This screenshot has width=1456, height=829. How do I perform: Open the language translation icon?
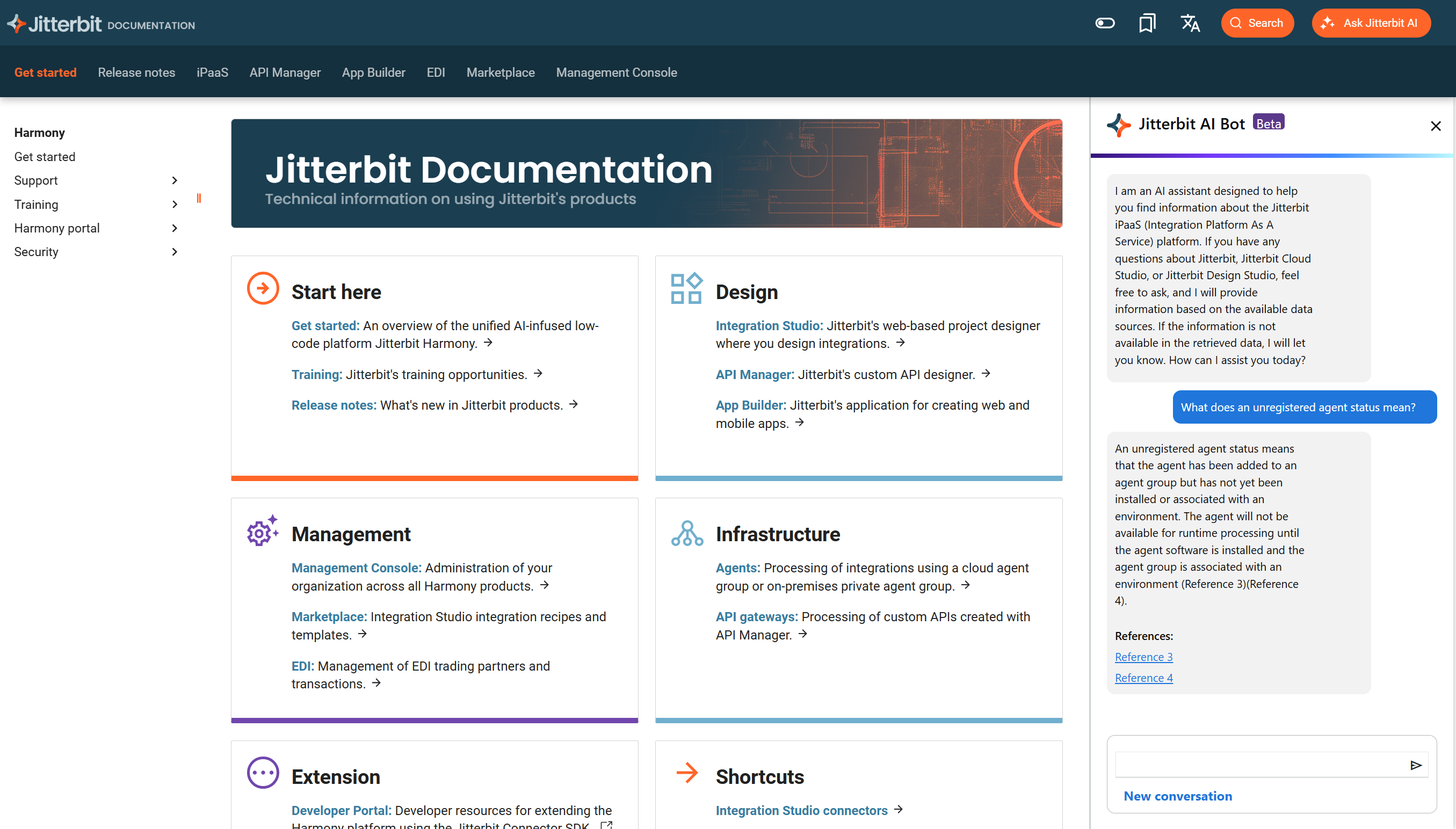[1190, 23]
